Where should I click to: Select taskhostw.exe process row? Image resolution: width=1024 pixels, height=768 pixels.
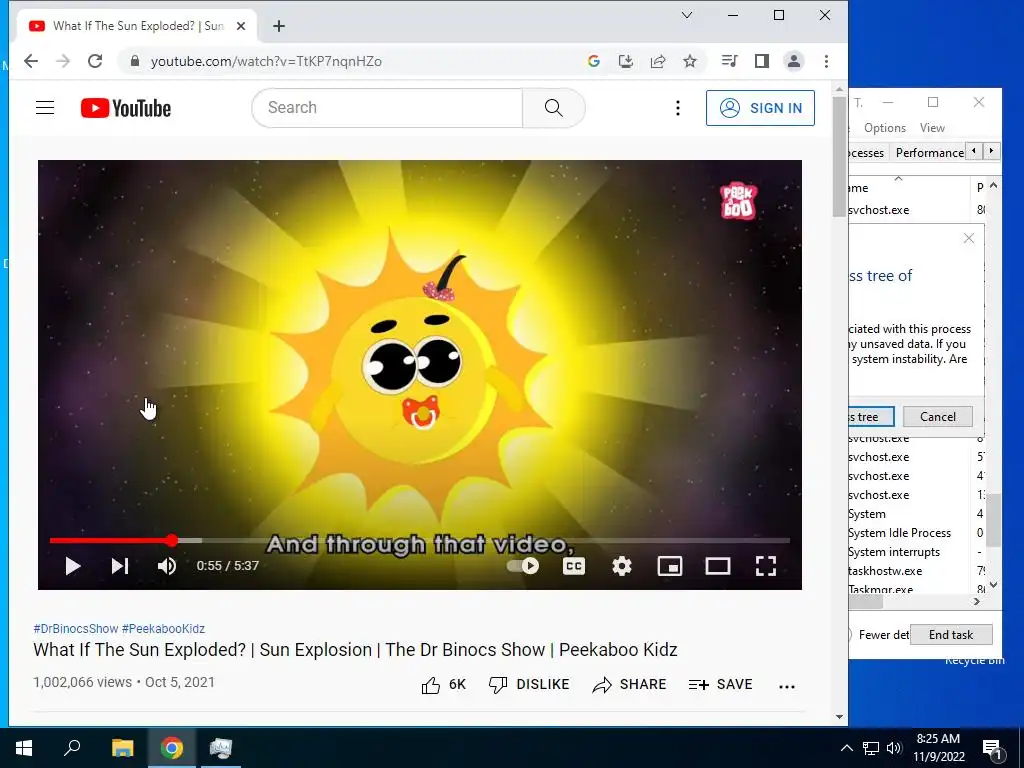[916, 571]
